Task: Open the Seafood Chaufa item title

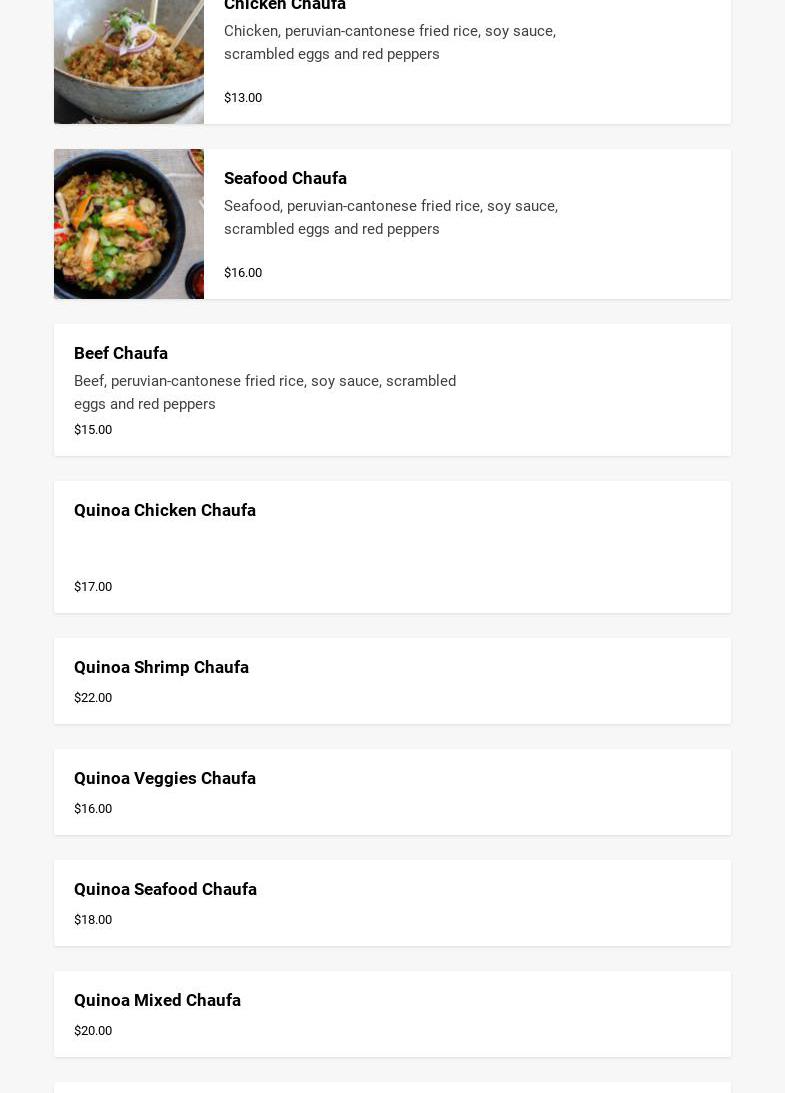Action: tap(285, 178)
